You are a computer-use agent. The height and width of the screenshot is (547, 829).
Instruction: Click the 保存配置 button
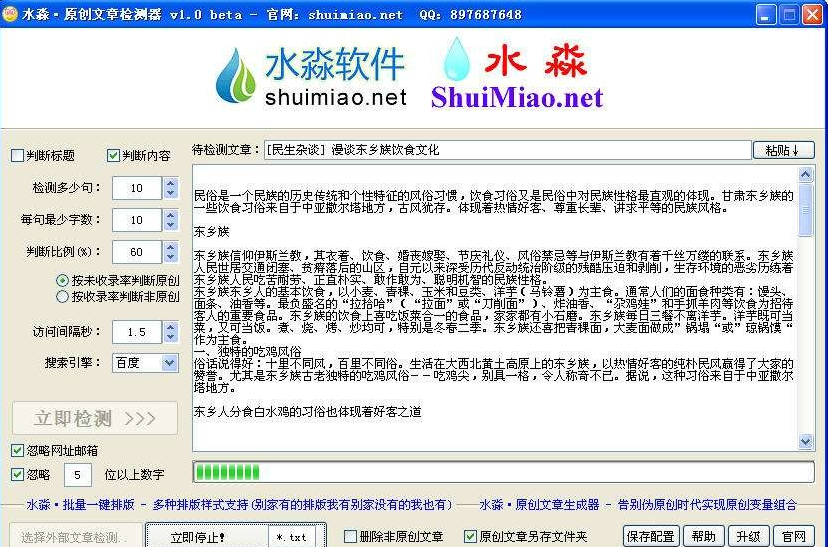[x=651, y=536]
